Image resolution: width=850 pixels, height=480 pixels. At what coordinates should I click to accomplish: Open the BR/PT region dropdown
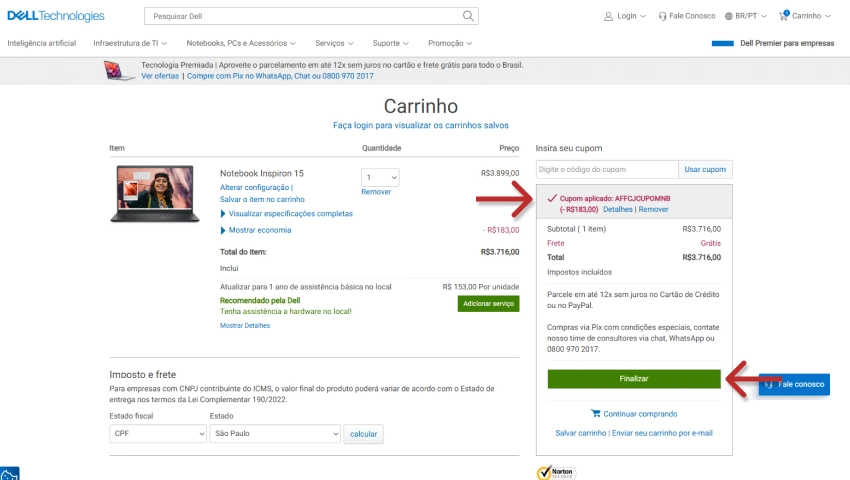tap(746, 16)
